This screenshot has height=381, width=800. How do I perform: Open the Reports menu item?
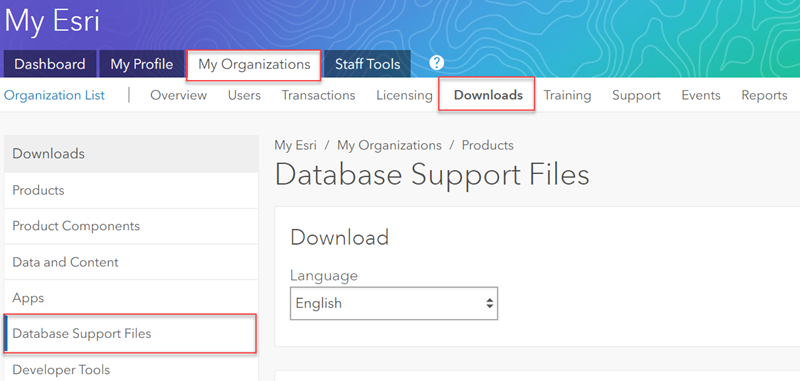764,95
